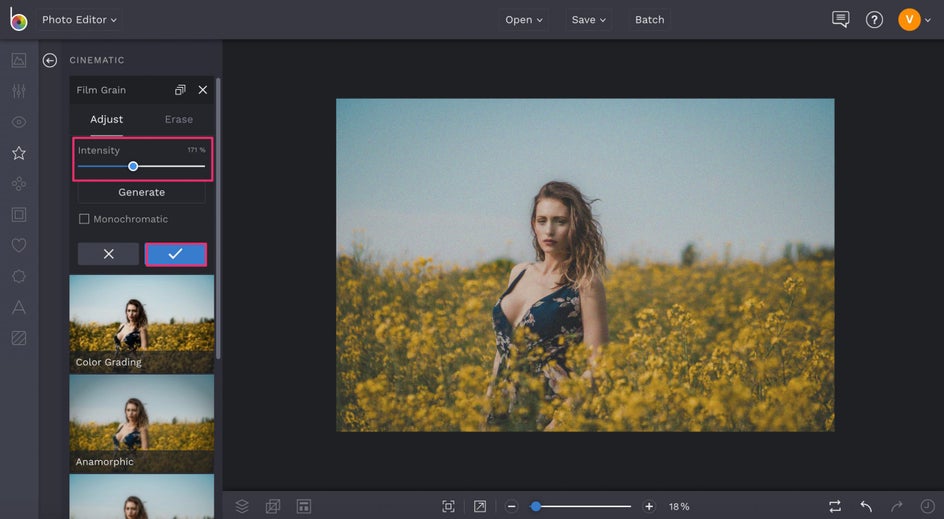Select the Text tool in left sidebar

(x=19, y=307)
